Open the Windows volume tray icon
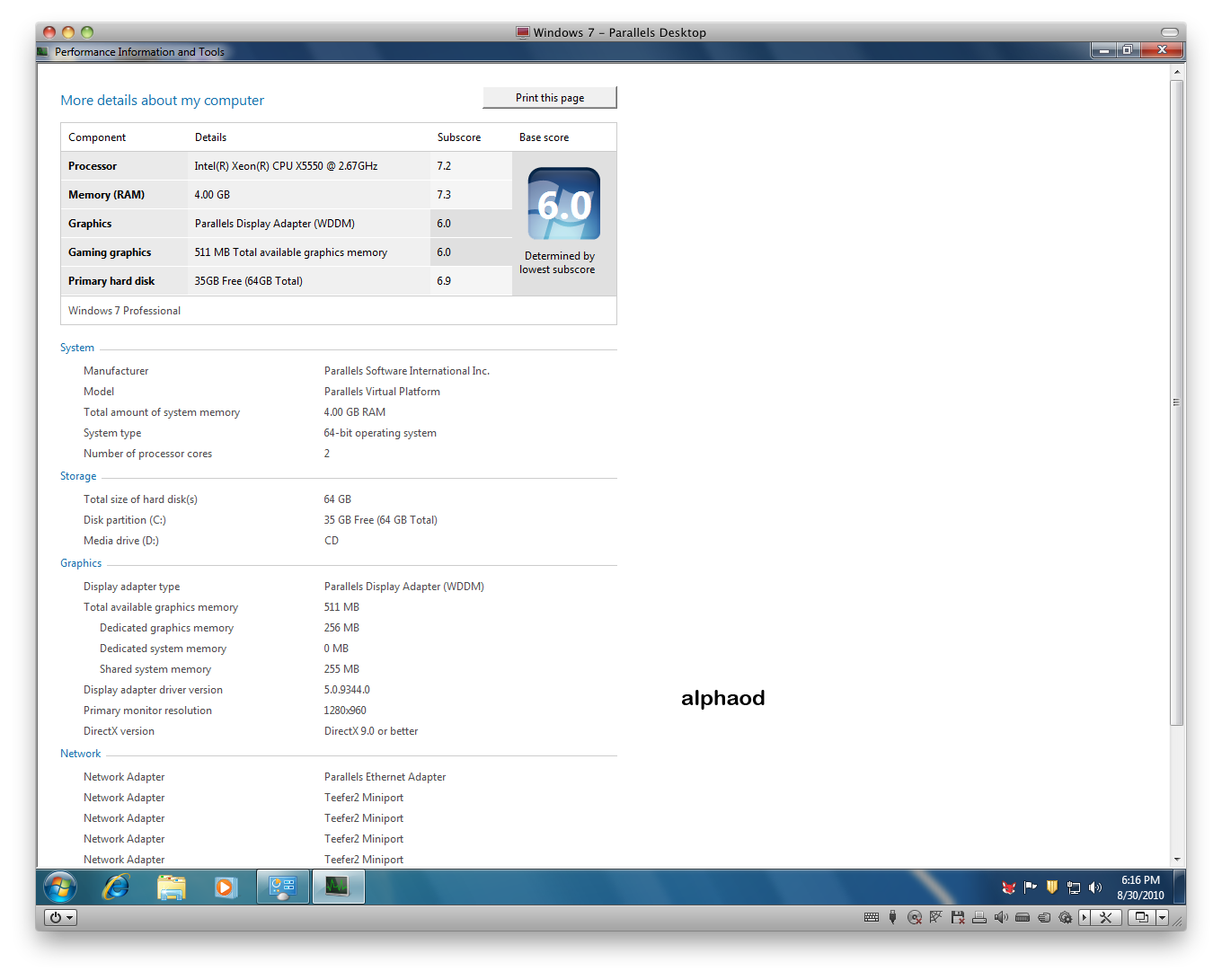The height and width of the screenshot is (980, 1222). [x=1094, y=887]
